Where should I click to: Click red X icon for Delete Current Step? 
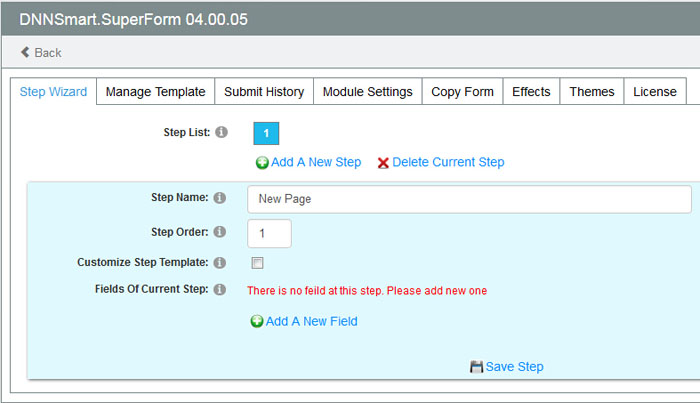[383, 163]
